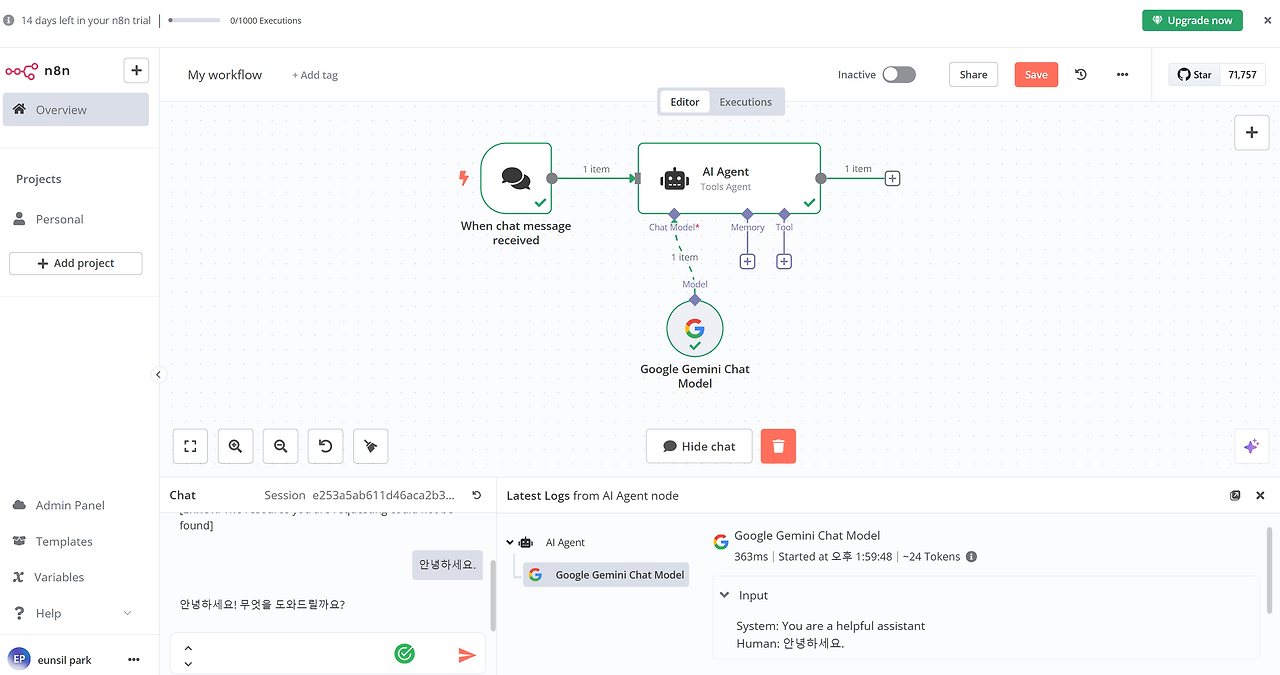Reset canvas zoom
1280x675 pixels.
click(325, 446)
